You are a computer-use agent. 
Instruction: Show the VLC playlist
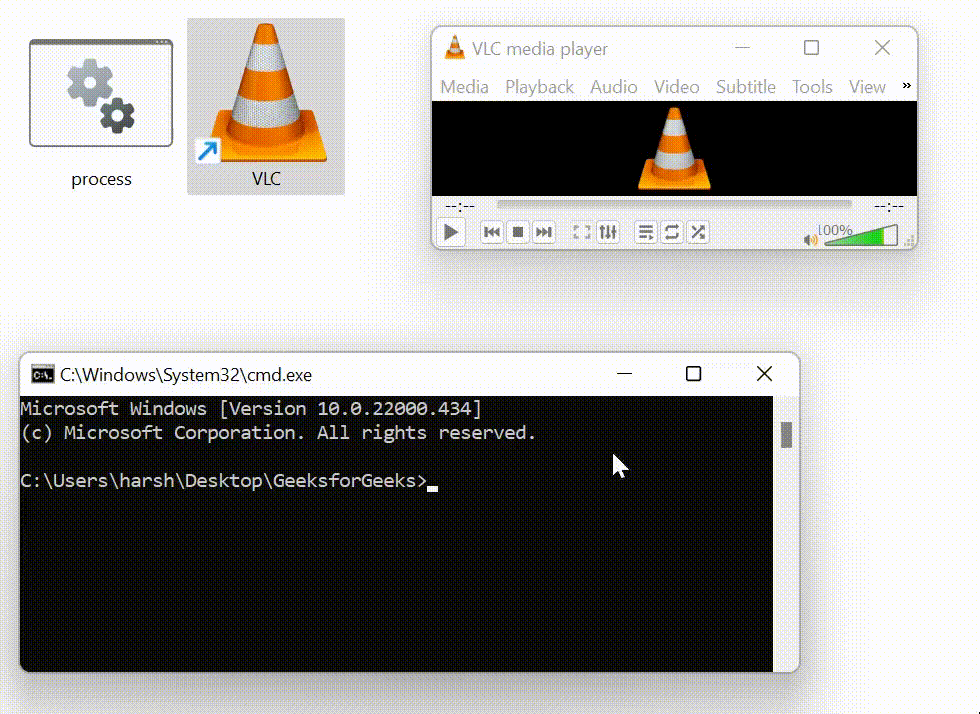click(646, 233)
